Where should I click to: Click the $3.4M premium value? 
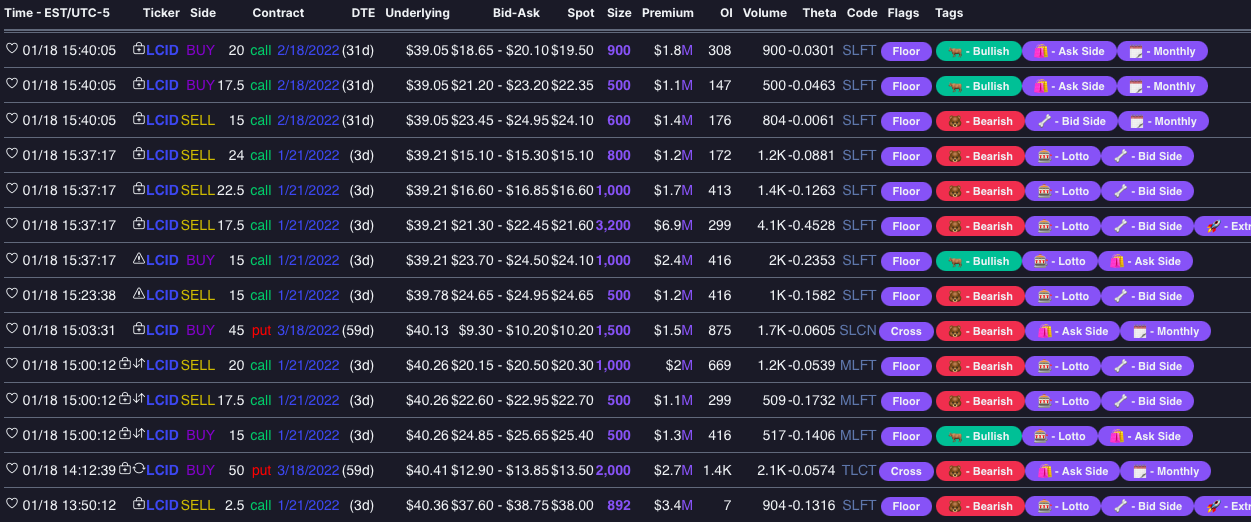673,505
